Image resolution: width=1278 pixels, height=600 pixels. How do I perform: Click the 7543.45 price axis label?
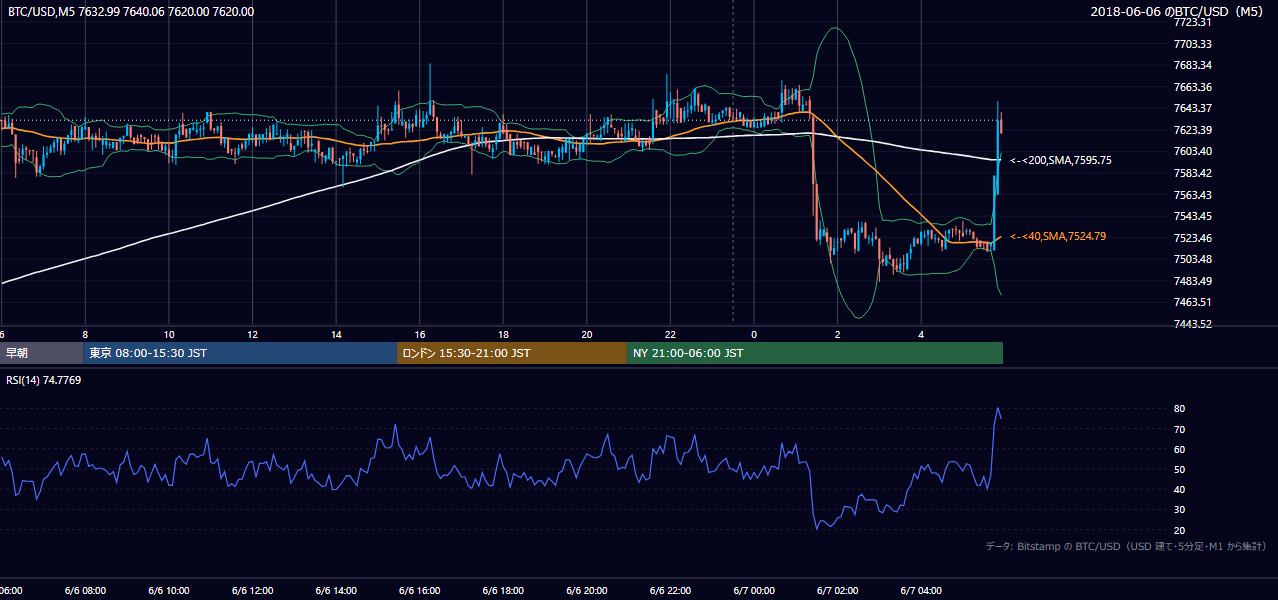[1193, 216]
